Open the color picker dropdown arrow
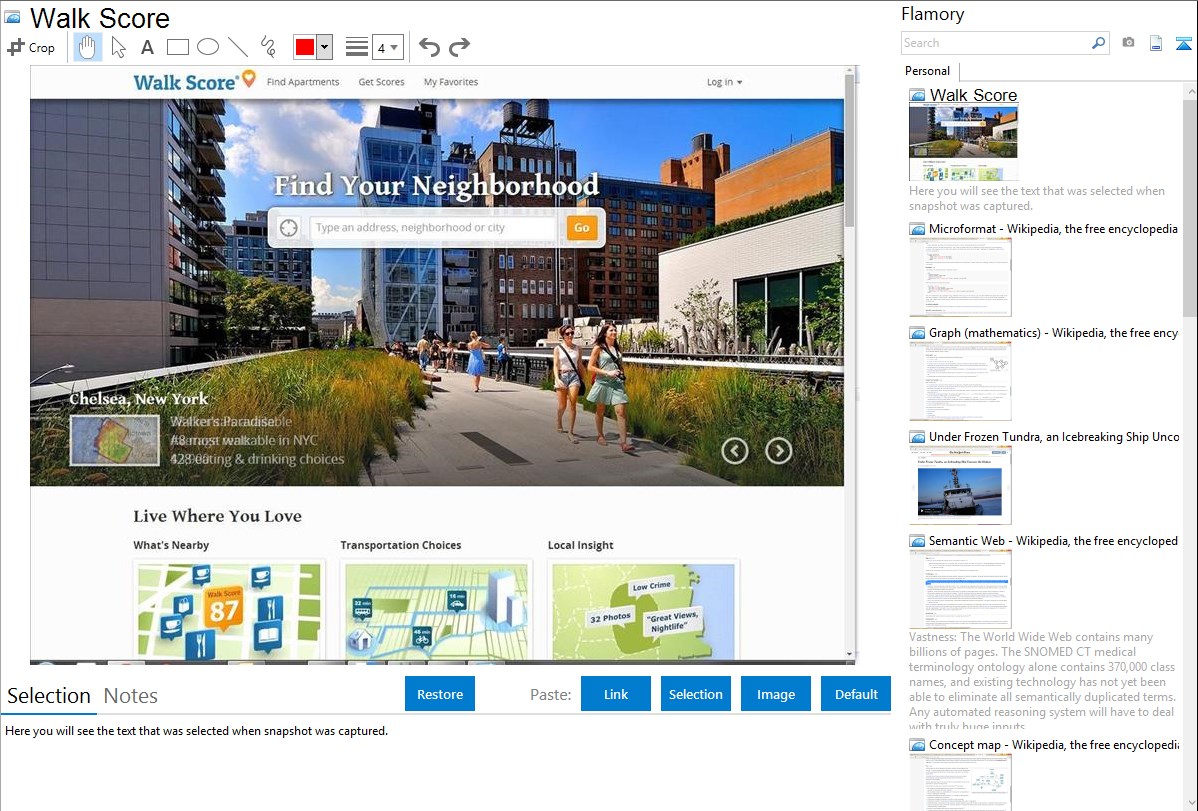Viewport: 1198px width, 811px height. pyautogui.click(x=324, y=47)
